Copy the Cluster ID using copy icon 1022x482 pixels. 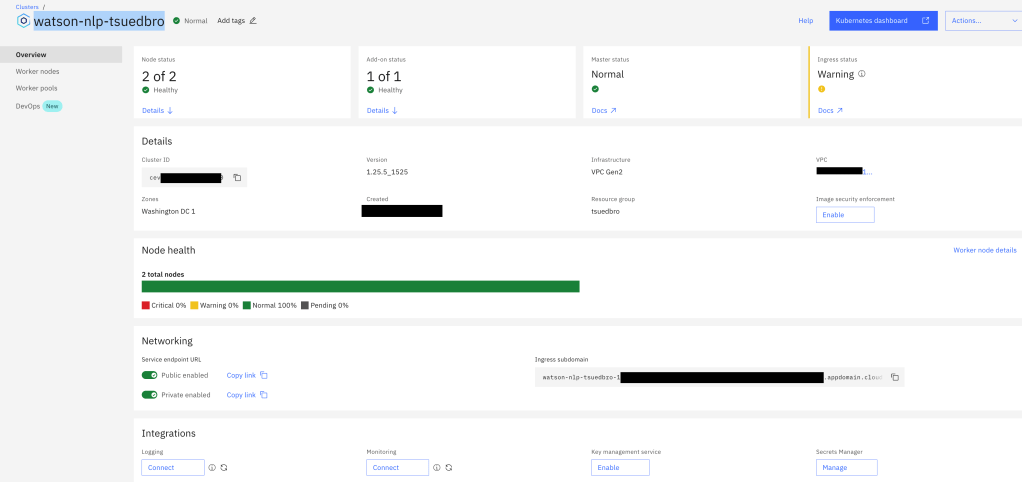point(237,178)
